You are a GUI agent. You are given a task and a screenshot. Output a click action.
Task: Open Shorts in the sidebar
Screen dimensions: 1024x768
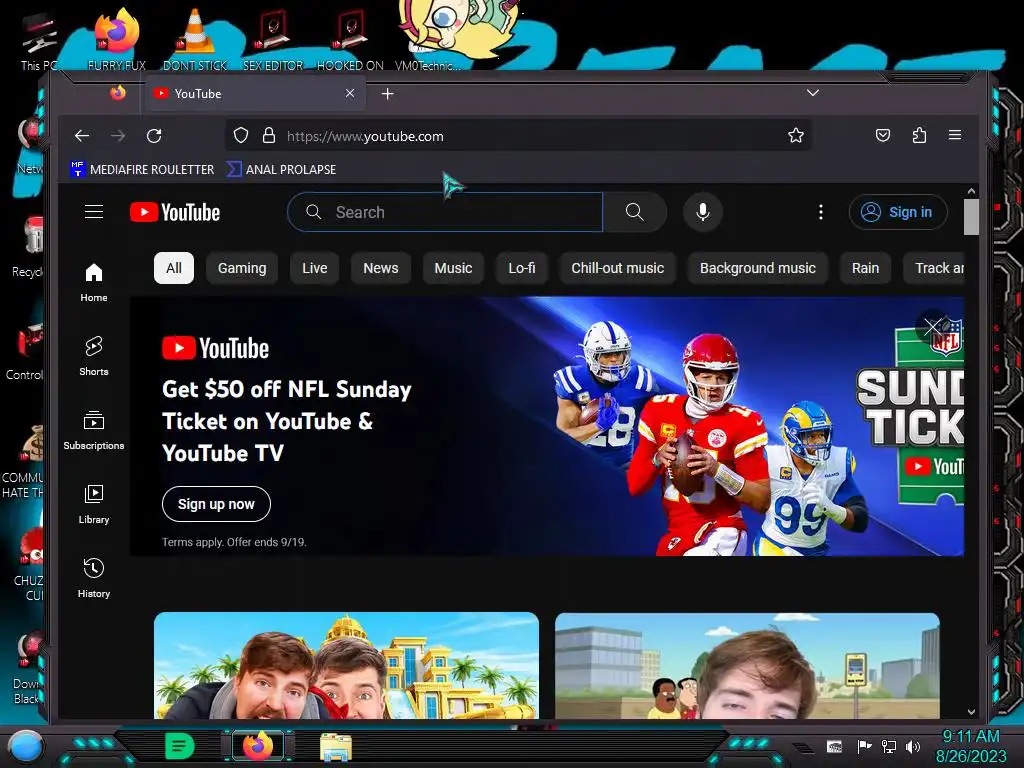pos(94,357)
